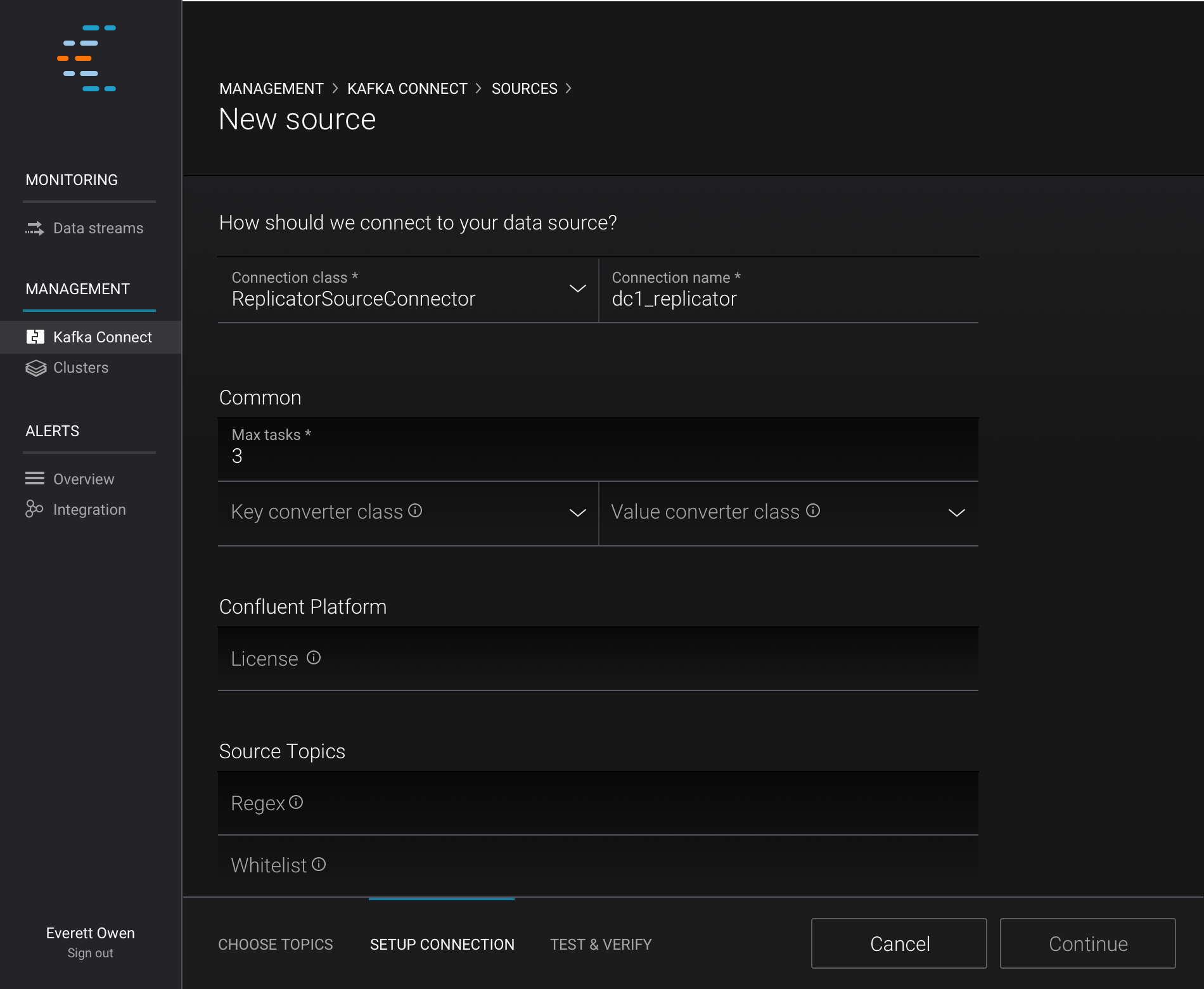1204x989 pixels.
Task: Click the Data streams arrows icon
Action: 35,228
